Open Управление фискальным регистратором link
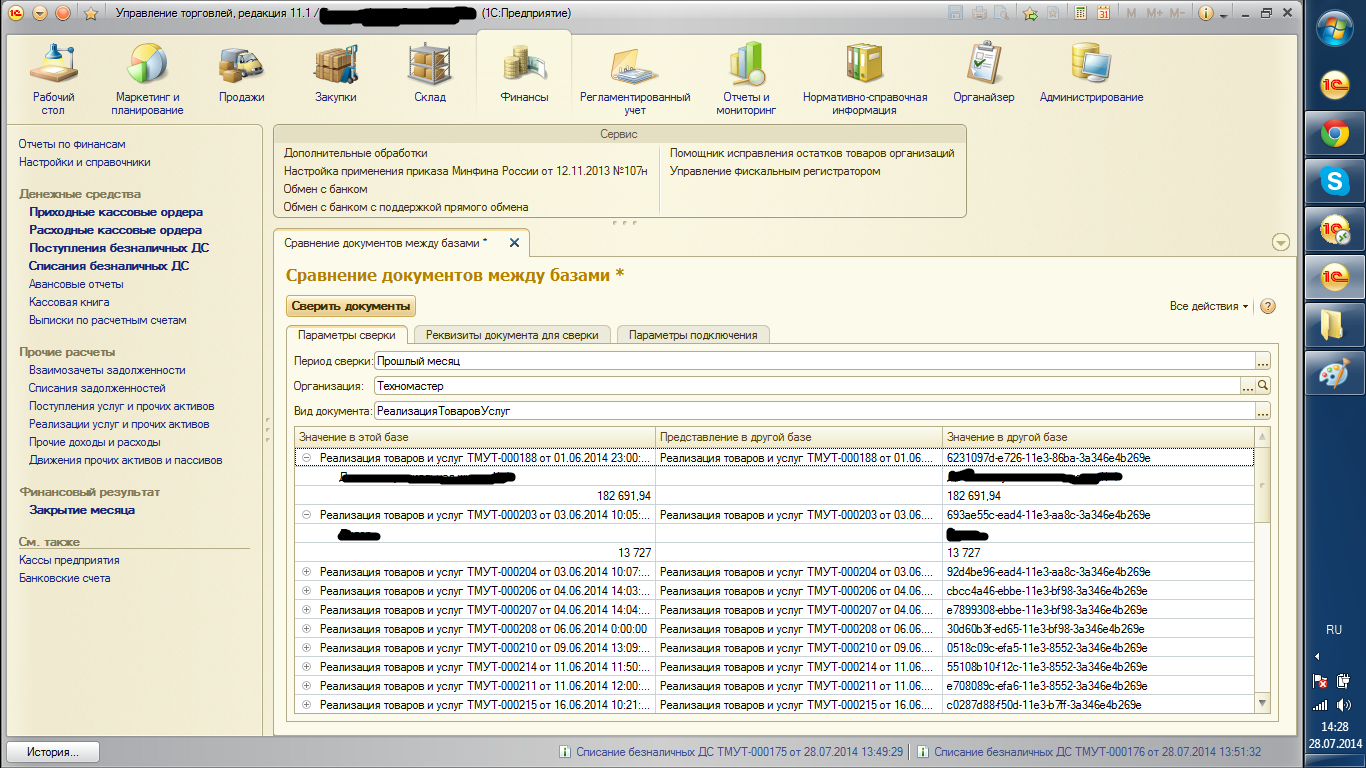The height and width of the screenshot is (768, 1366). point(775,171)
